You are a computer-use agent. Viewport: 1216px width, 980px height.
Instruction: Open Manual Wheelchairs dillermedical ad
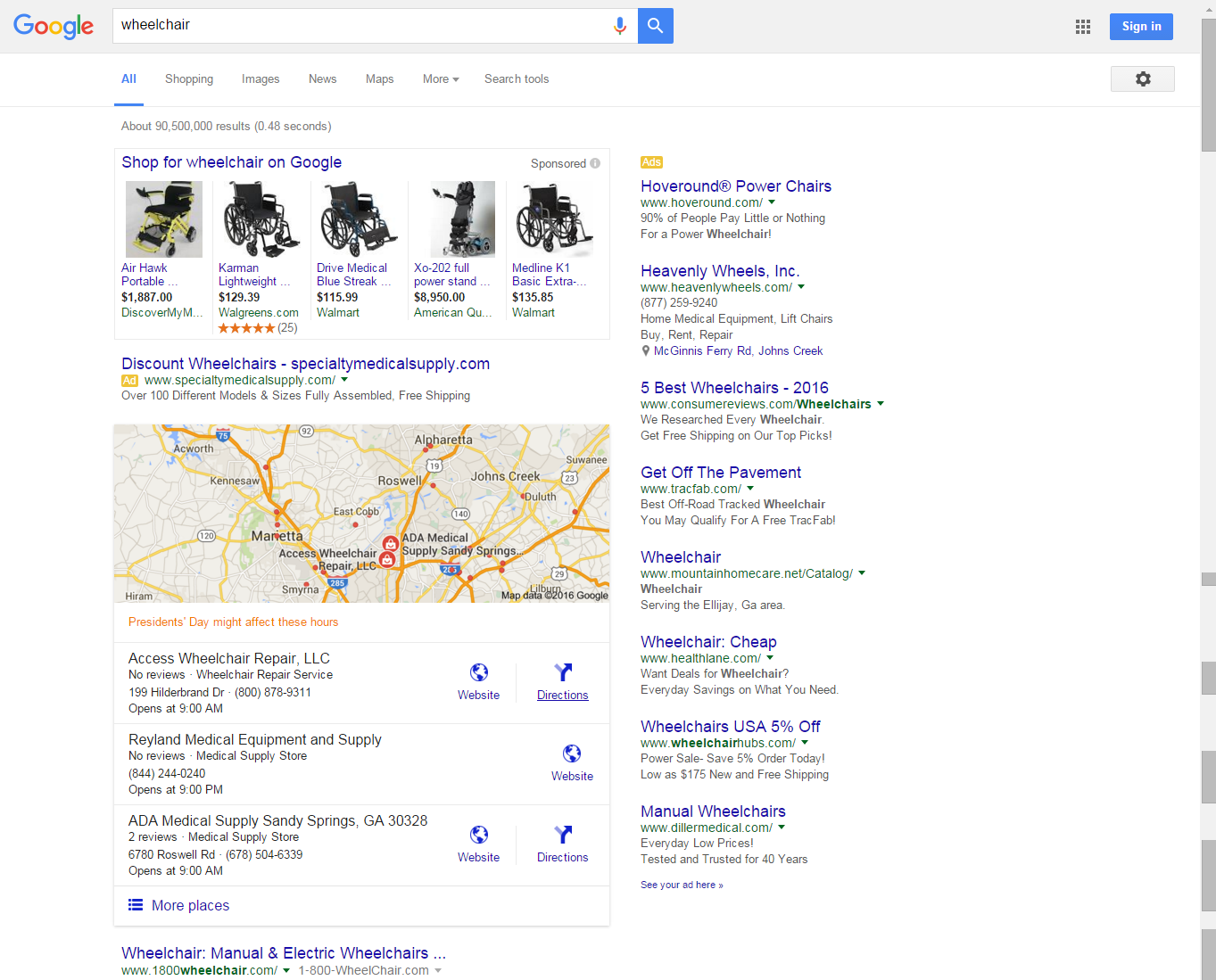pos(713,811)
